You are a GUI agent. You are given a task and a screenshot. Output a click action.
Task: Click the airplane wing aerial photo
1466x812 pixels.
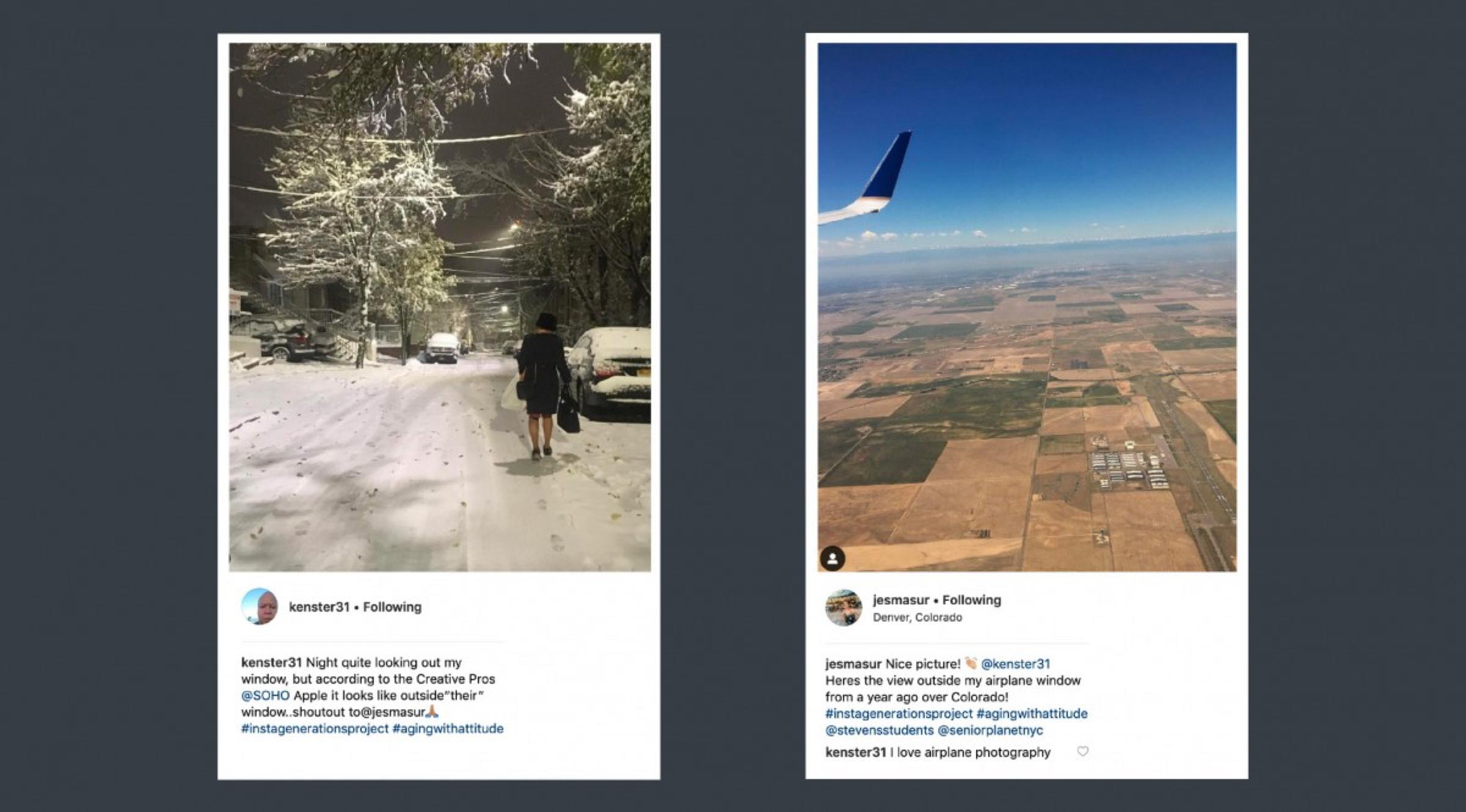tap(1027, 306)
